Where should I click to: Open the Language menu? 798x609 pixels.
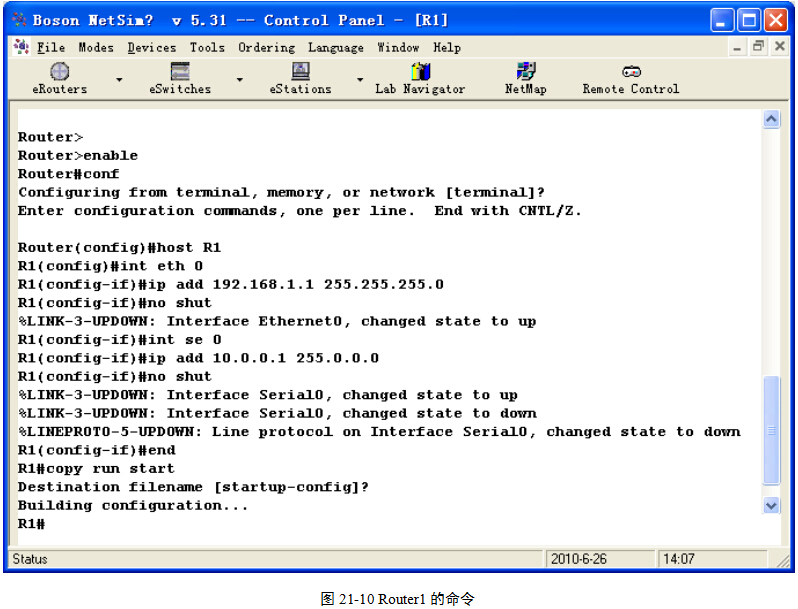click(336, 47)
